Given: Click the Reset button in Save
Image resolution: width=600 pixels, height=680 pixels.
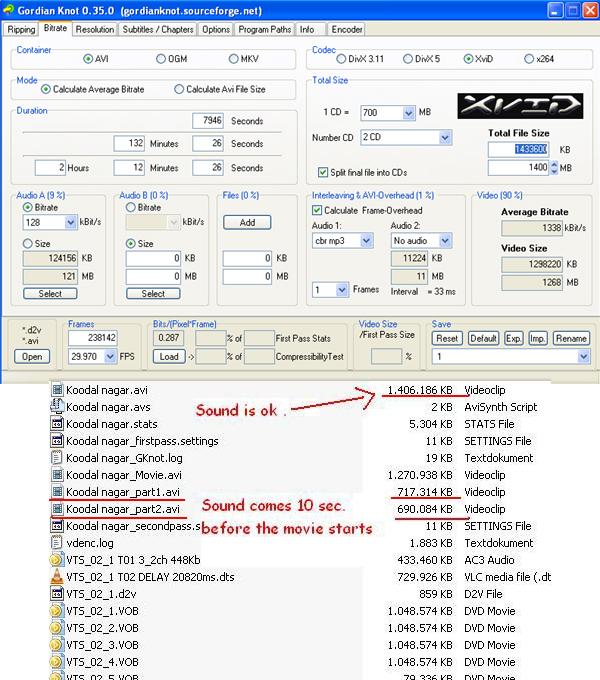Looking at the screenshot, I should click(447, 338).
